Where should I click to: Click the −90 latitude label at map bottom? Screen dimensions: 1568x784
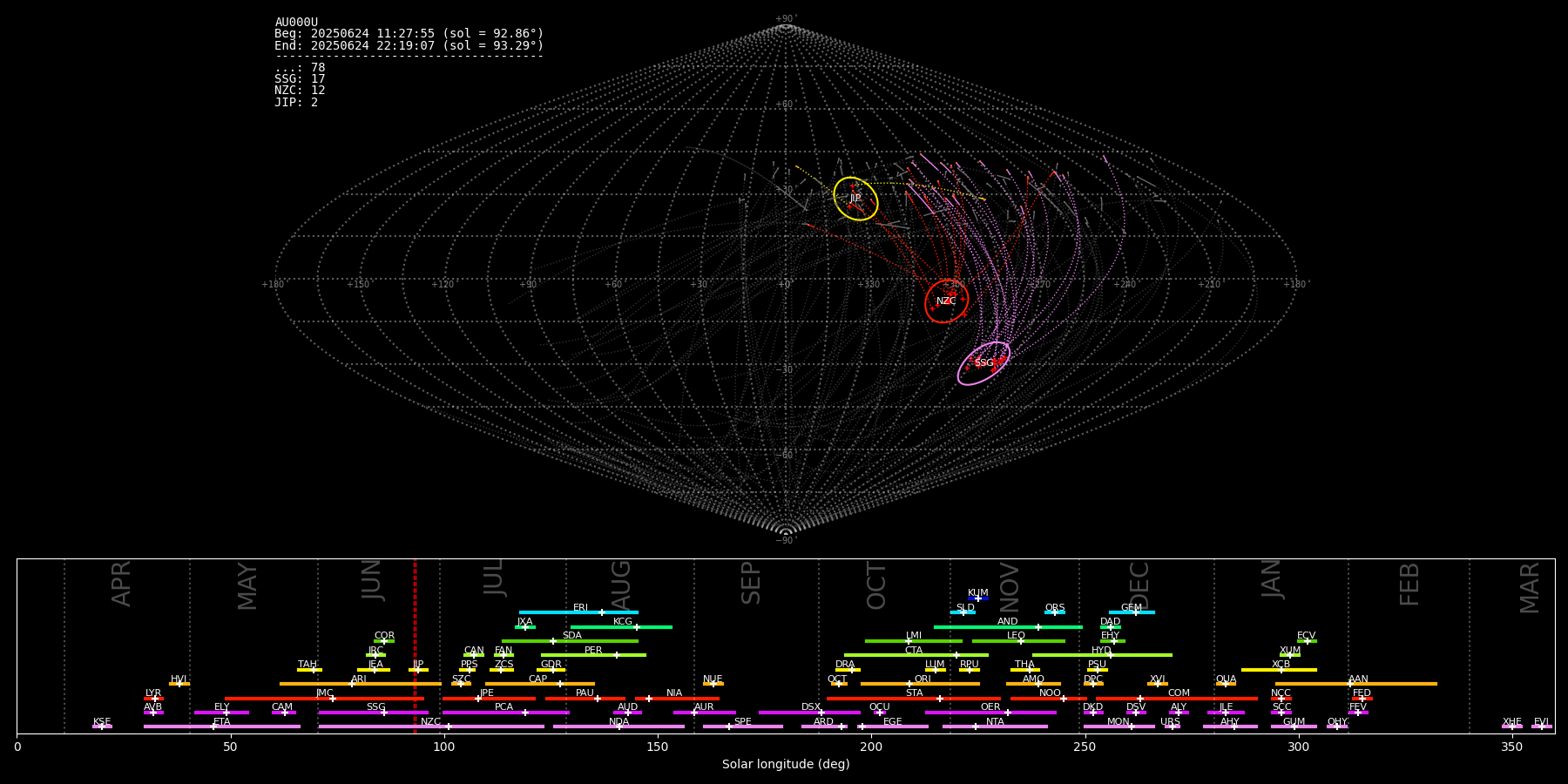point(785,540)
